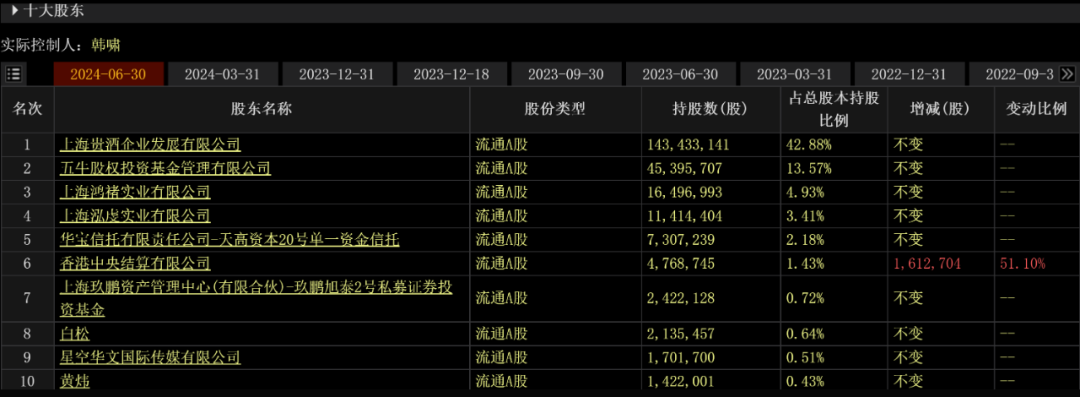Click the 名次 column header
Screen dimensions: 1080x397
28,110
